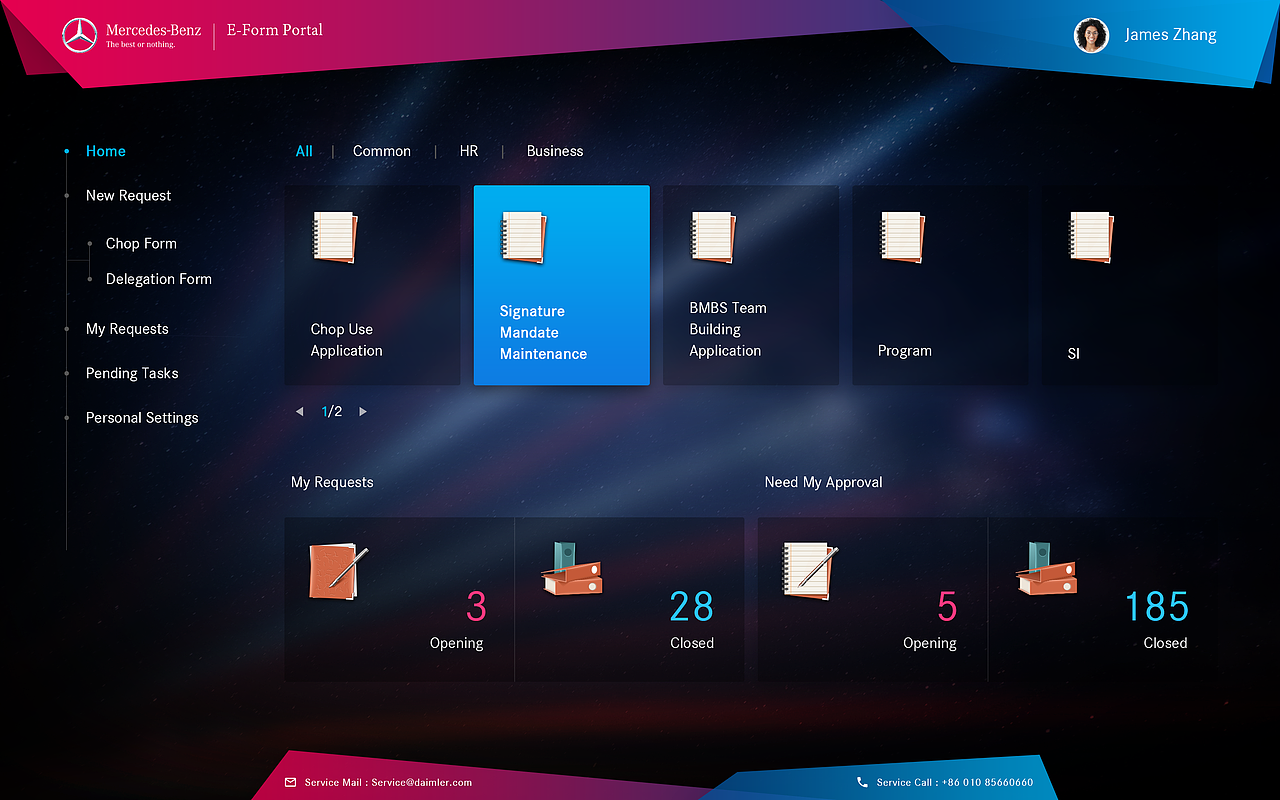Image resolution: width=1280 pixels, height=800 pixels.
Task: Click notebook icon on Program card
Action: tap(903, 237)
